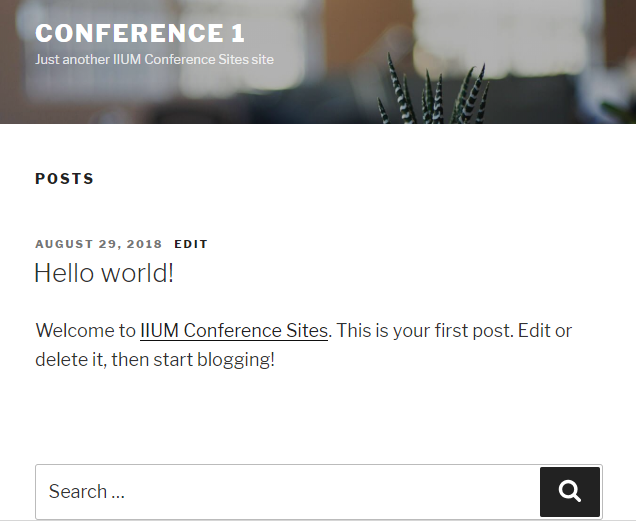This screenshot has width=636, height=521.
Task: Click the 'delete it, then start blogging!' text line
Action: 155,360
